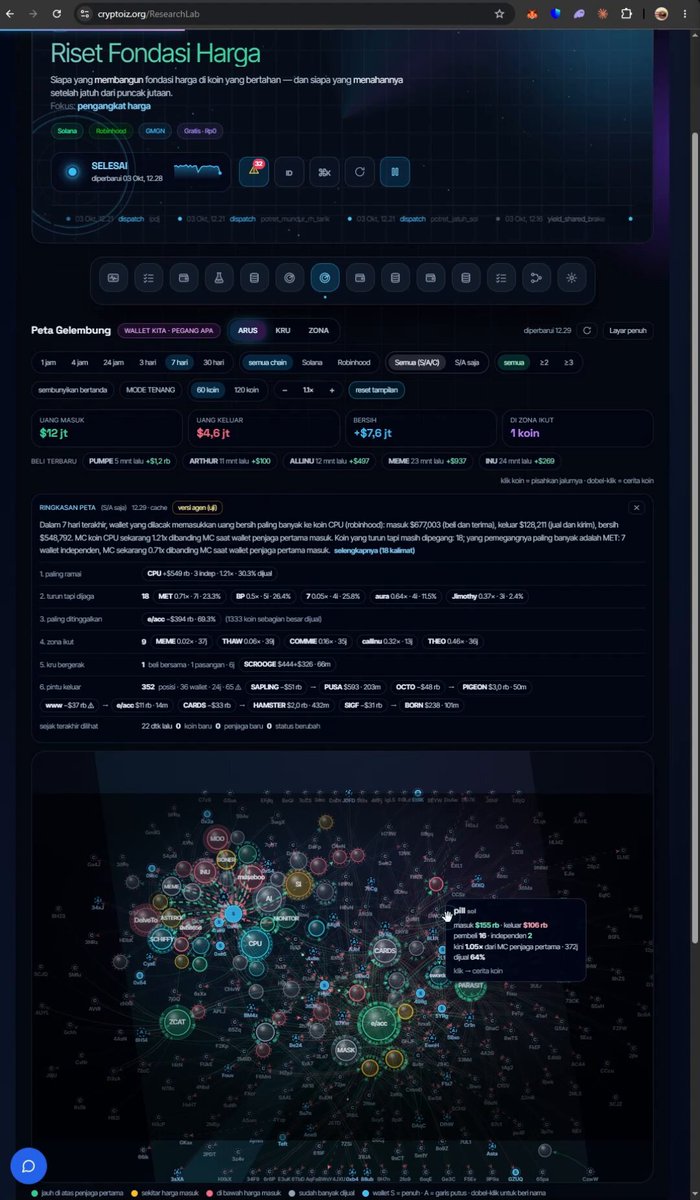Click the e/acc chip in paling ditinggalkan
This screenshot has width=700, height=1200.
coord(182,619)
